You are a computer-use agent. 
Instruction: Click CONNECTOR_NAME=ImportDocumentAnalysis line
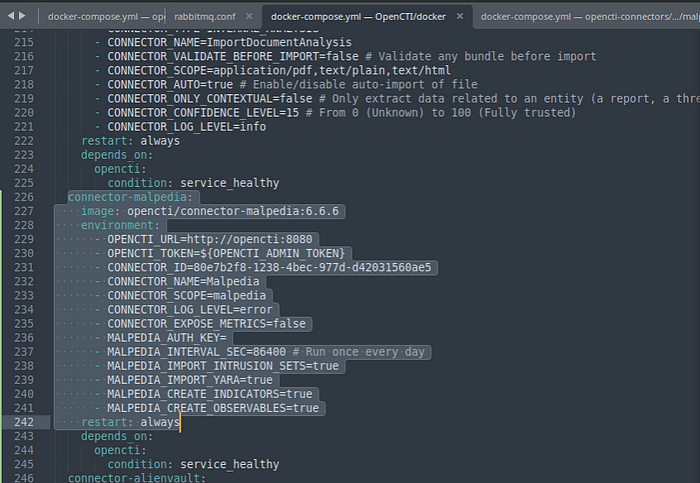(229, 42)
